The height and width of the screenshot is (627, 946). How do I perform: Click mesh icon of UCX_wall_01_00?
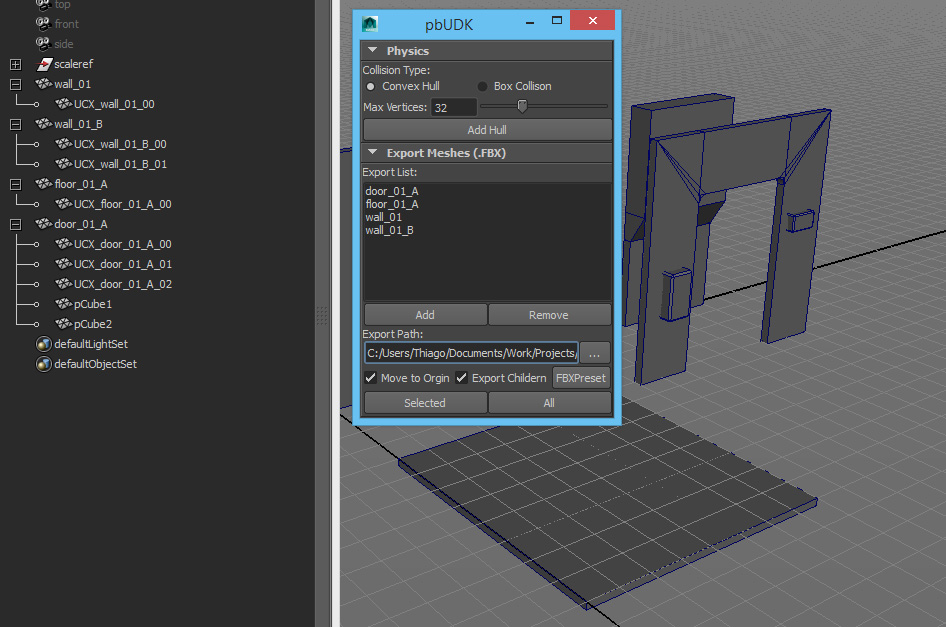click(63, 104)
